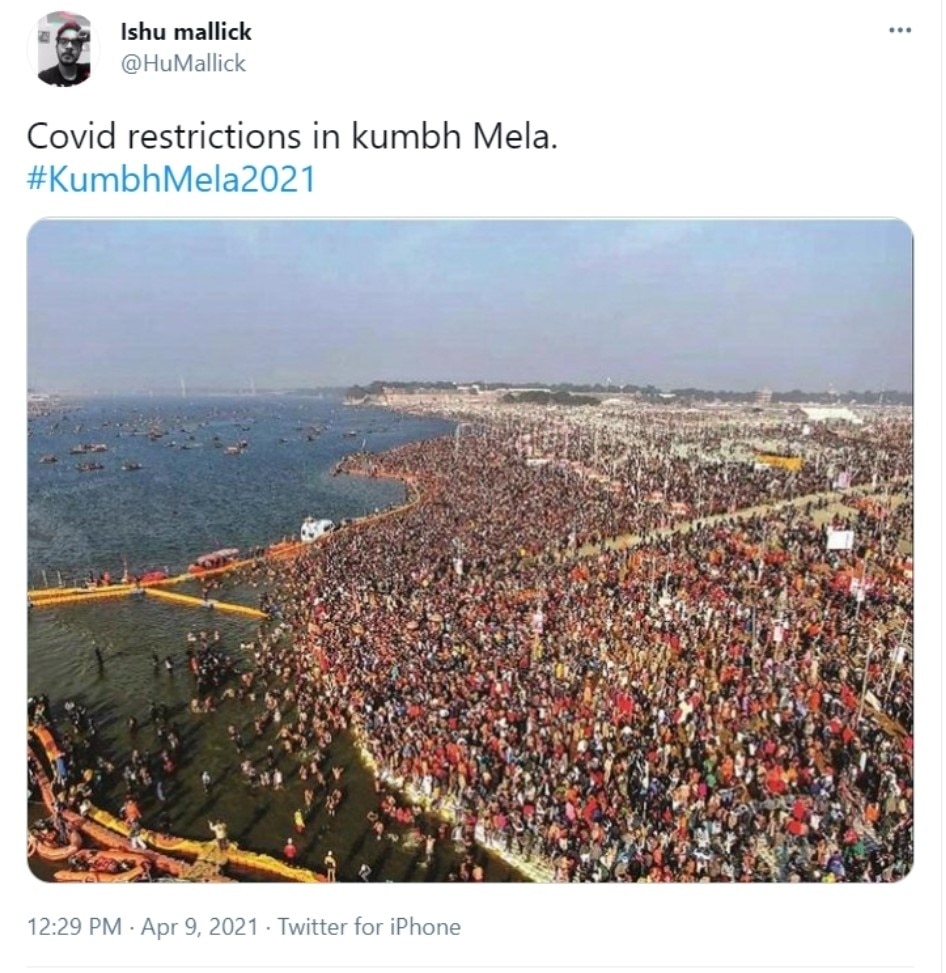Open the @HuMallick handle link
The width and height of the screenshot is (946, 973).
(183, 63)
